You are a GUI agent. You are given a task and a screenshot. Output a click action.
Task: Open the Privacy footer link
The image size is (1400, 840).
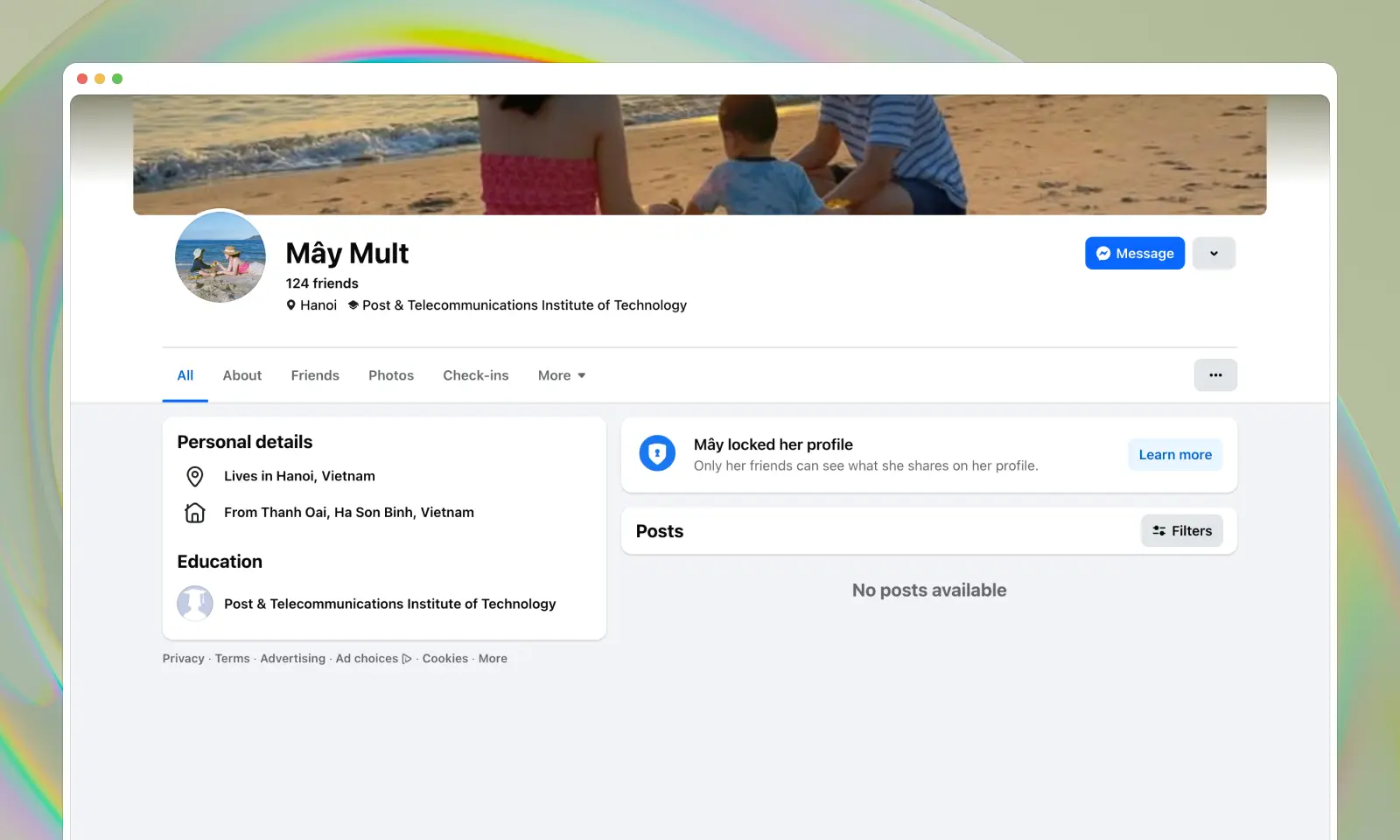(183, 659)
